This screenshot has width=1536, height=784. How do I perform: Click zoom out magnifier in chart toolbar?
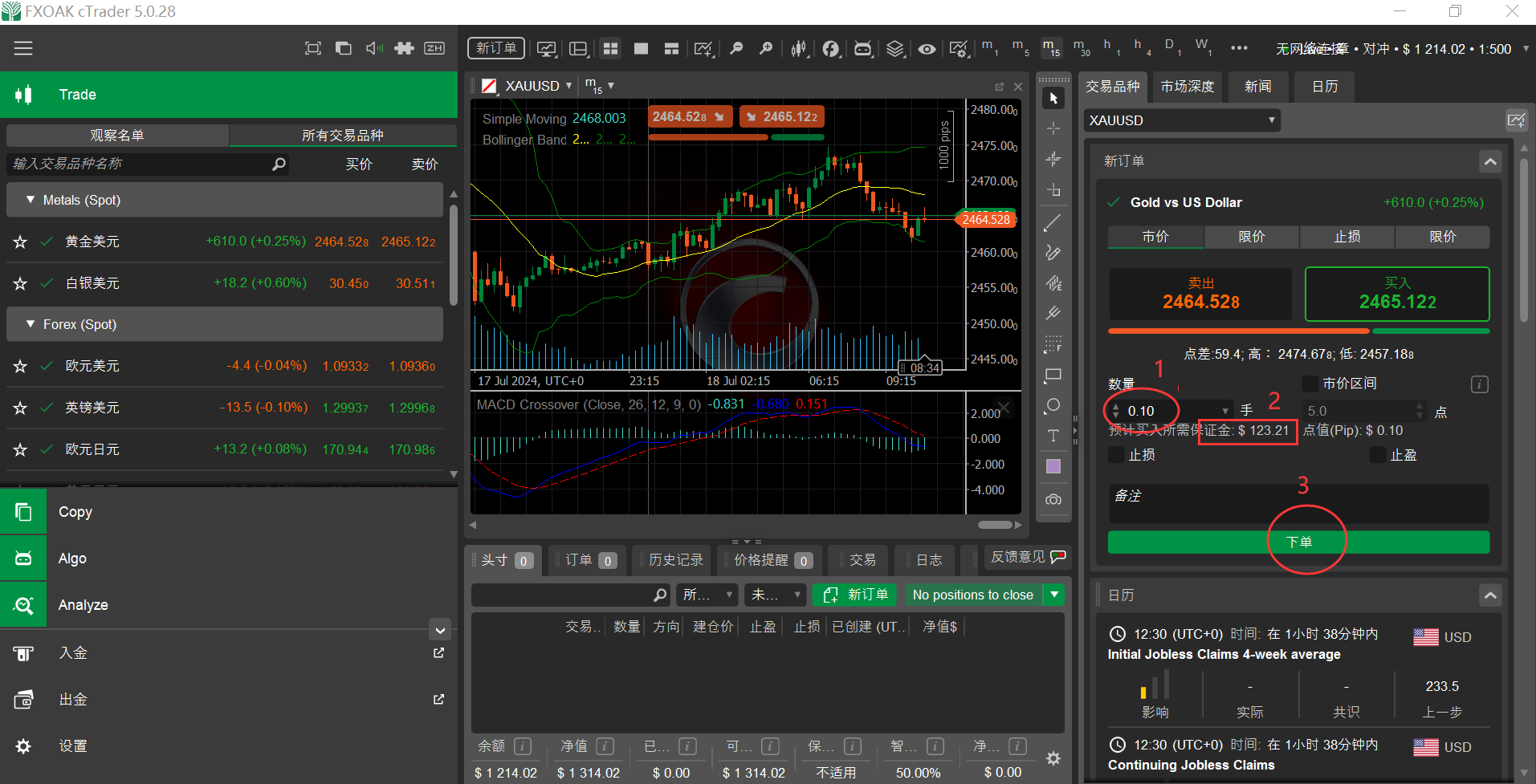tap(736, 49)
